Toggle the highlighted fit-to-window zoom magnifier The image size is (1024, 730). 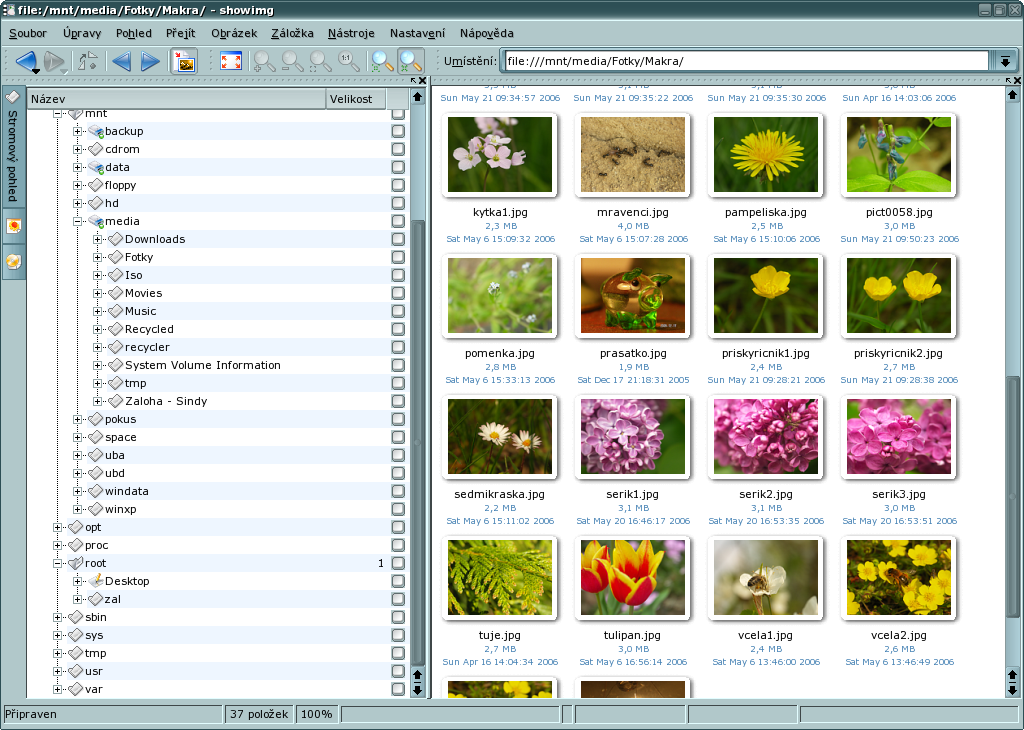point(411,61)
